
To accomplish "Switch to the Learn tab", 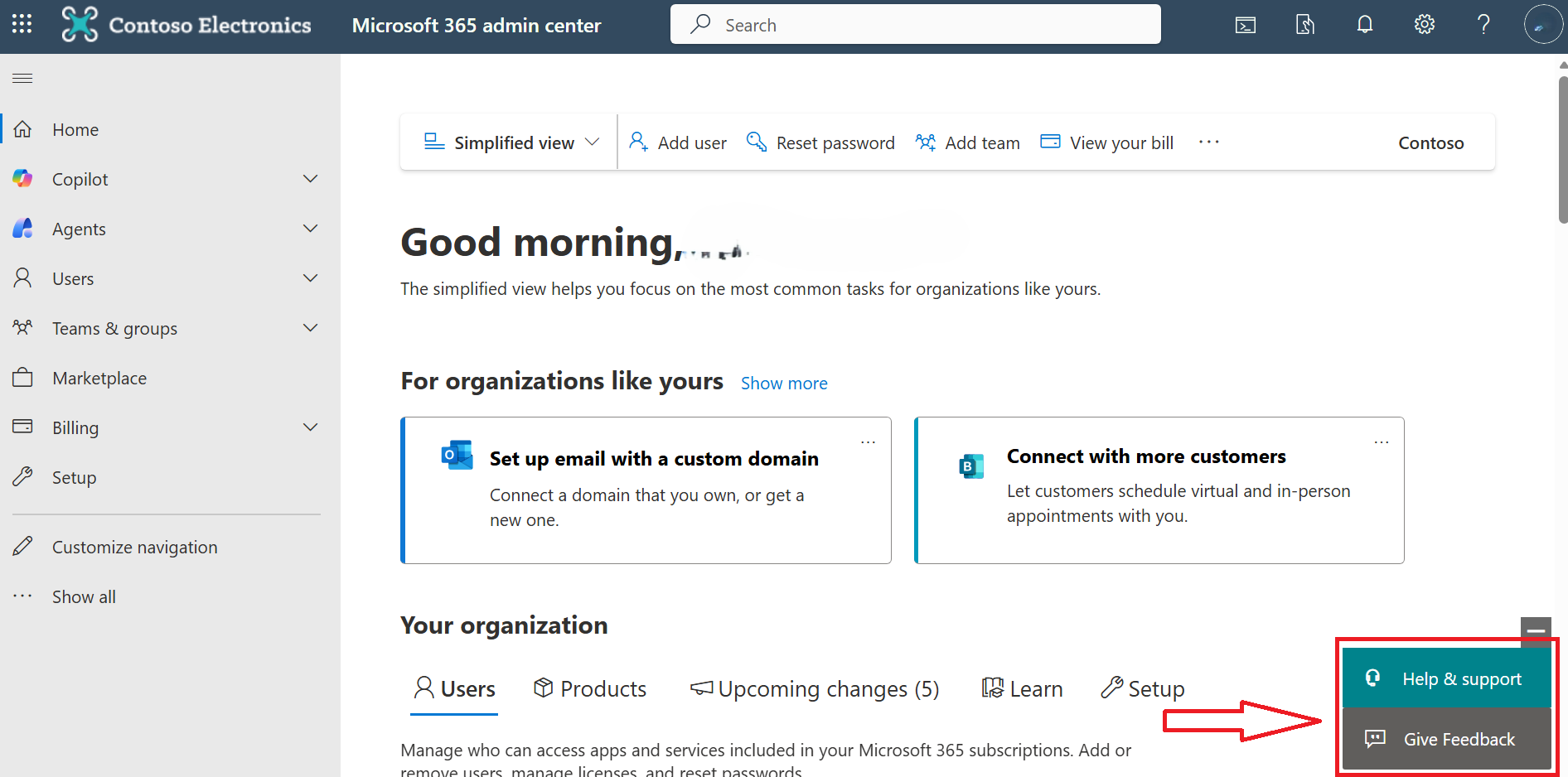I will 1022,689.
